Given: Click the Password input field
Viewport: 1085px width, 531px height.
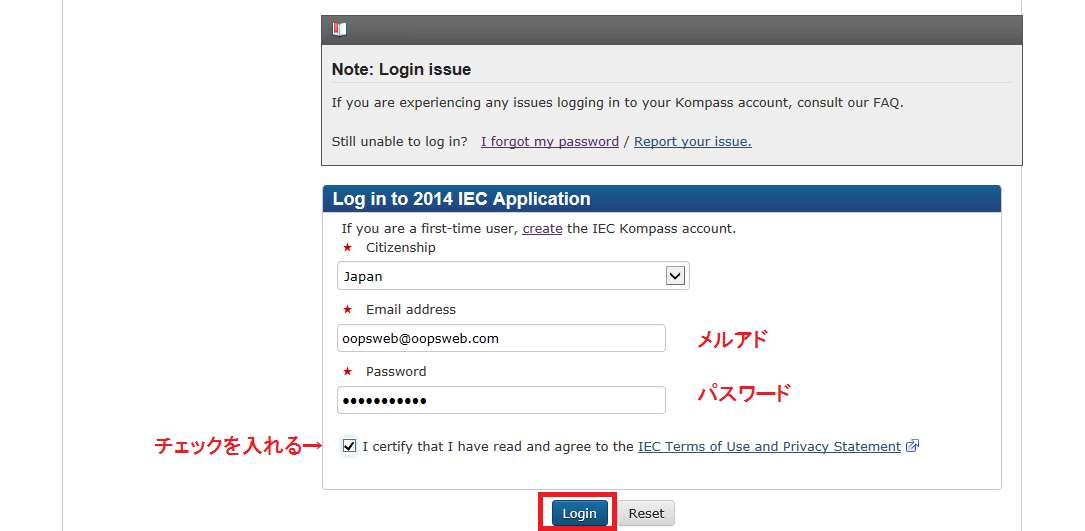Looking at the screenshot, I should coord(501,400).
